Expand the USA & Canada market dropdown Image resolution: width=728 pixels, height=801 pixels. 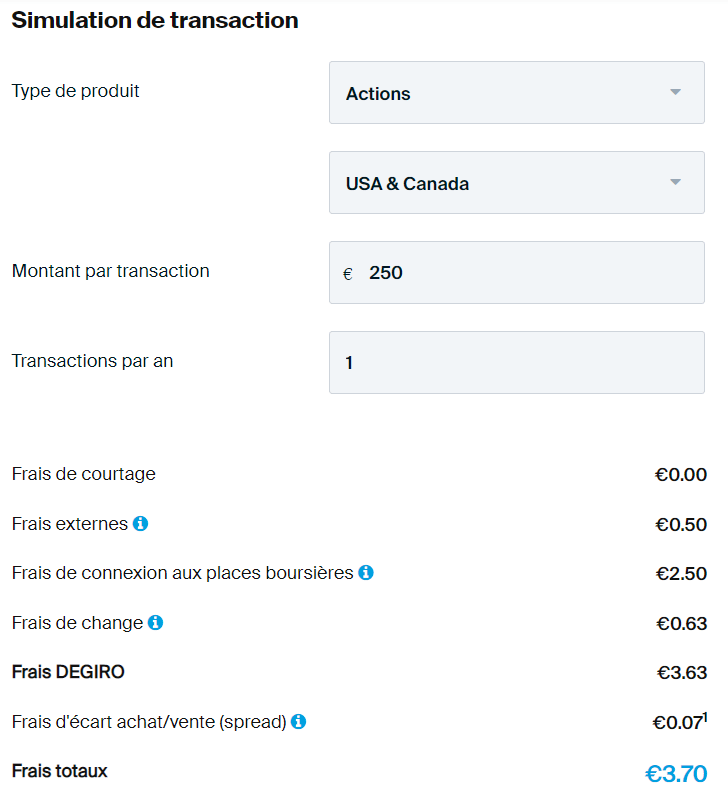click(x=516, y=183)
